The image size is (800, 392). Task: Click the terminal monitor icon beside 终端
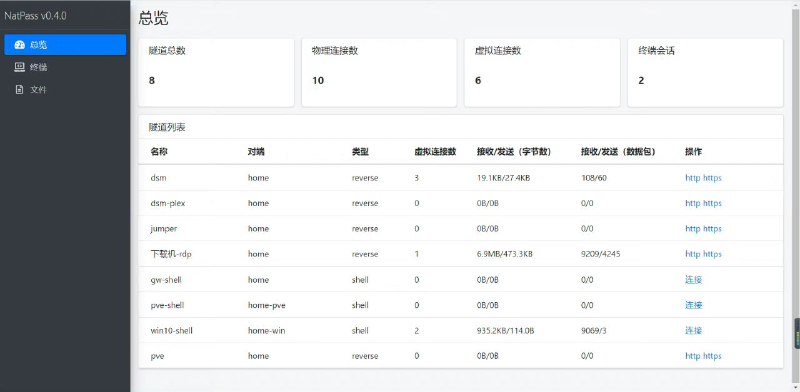pos(19,67)
